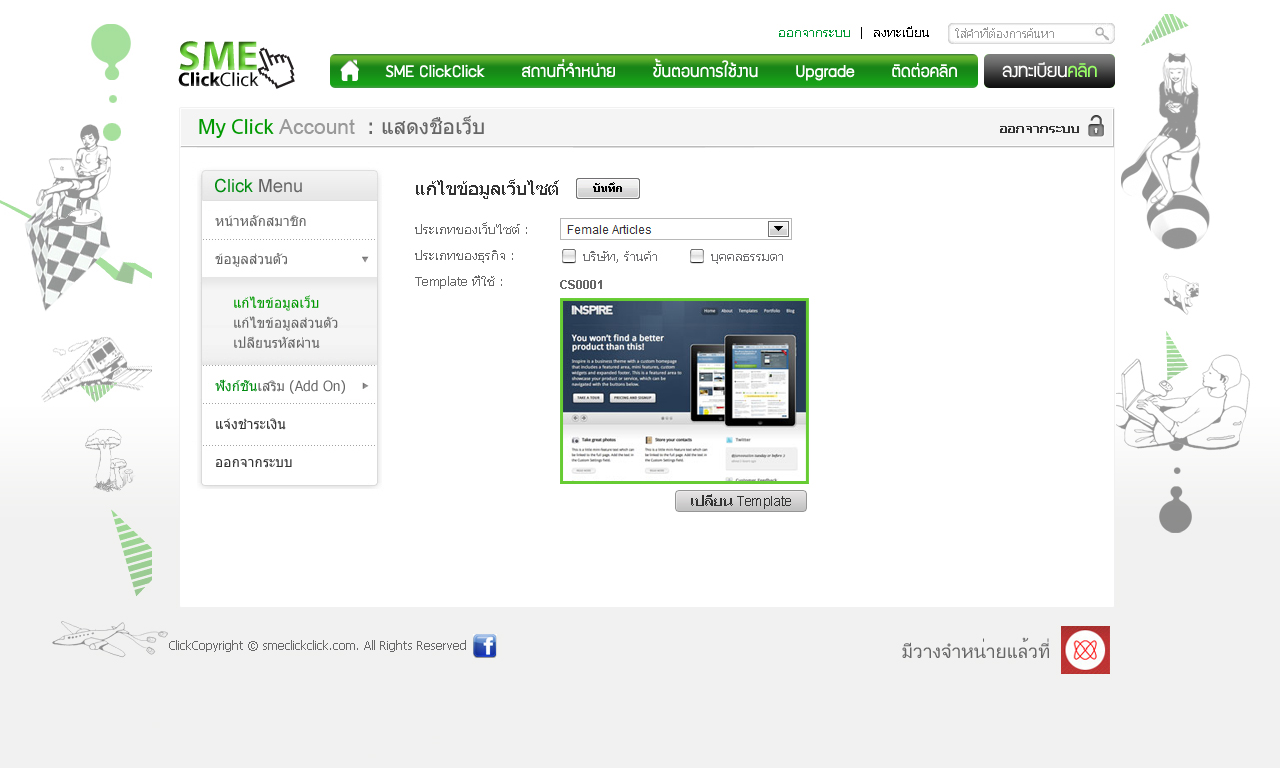
Task: Expand the ข้อมูลส่วนตัว menu section arrow
Action: point(365,259)
